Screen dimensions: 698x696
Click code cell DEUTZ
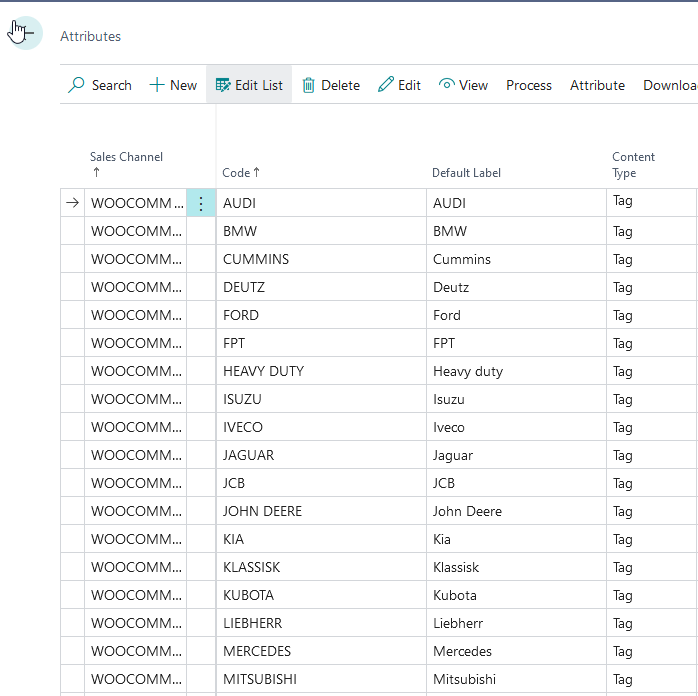tap(321, 287)
